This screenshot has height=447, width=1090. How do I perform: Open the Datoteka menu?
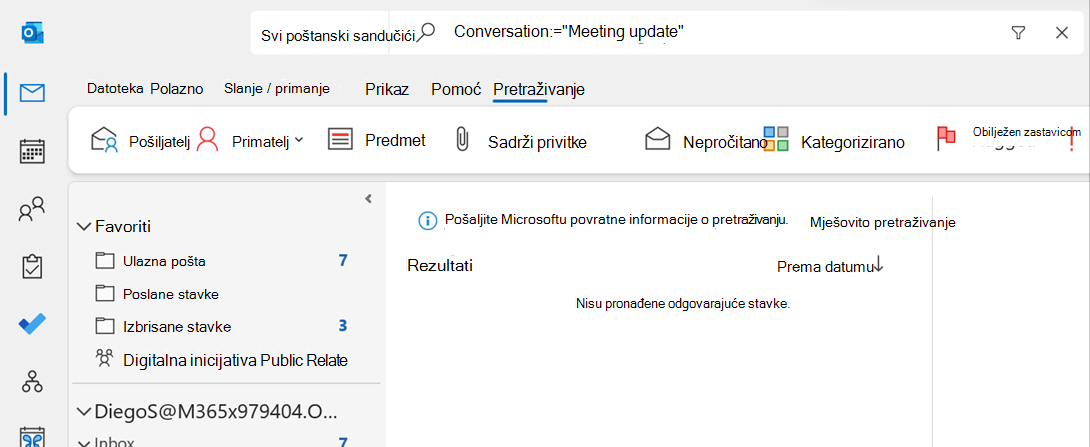click(115, 89)
